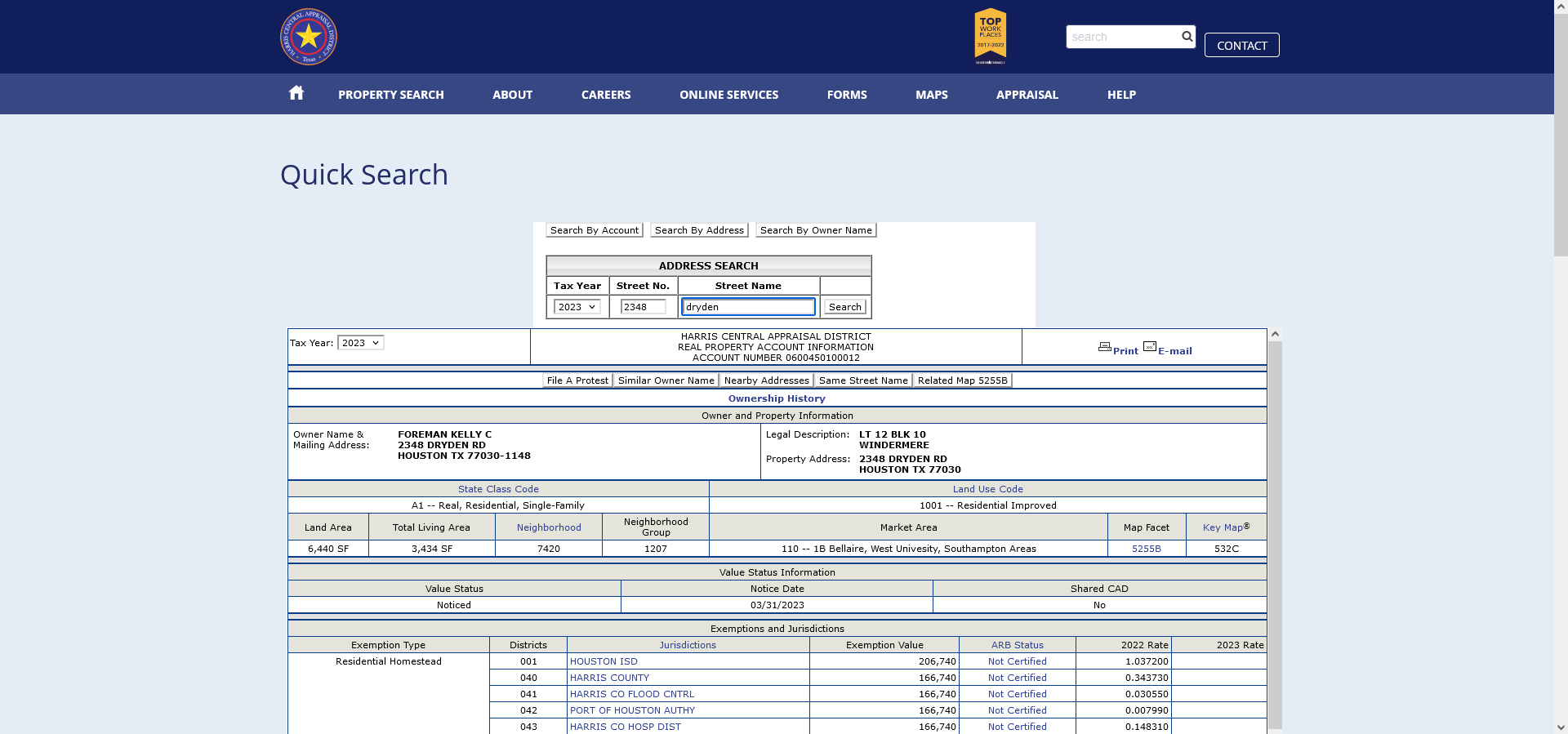Click the Neighborhood header link
The image size is (1568, 734).
point(549,527)
